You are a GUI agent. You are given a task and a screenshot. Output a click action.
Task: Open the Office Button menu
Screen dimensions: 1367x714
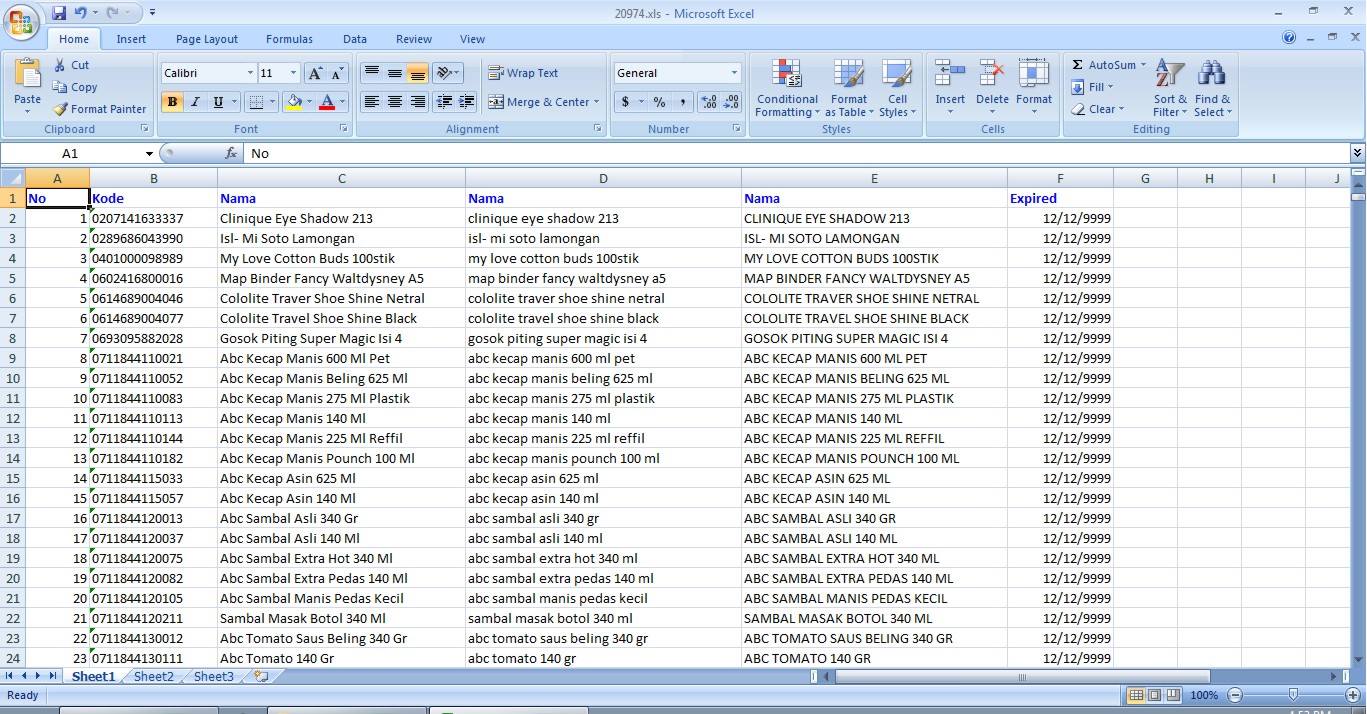(22, 21)
